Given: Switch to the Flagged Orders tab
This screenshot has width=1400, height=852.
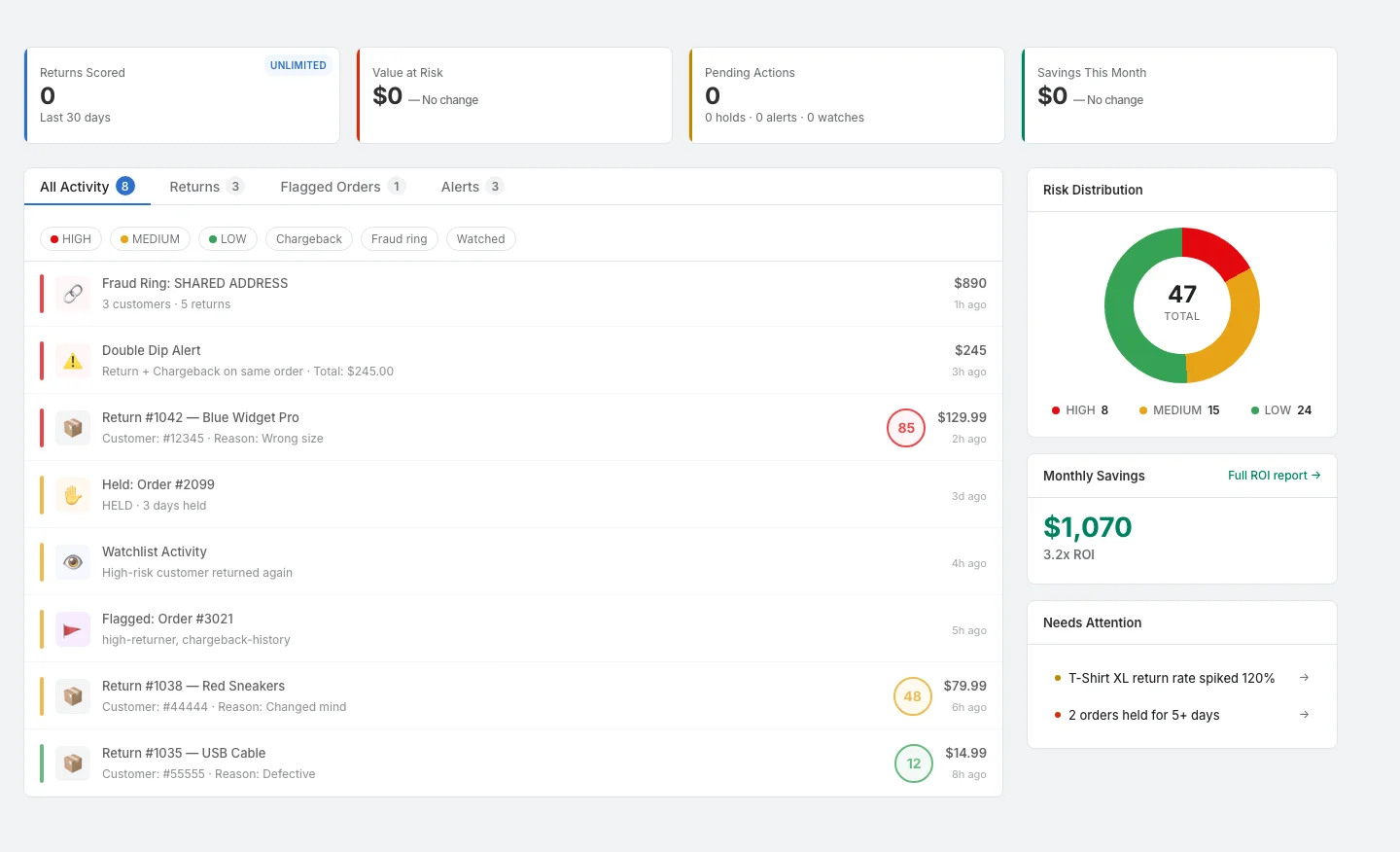Looking at the screenshot, I should [341, 187].
